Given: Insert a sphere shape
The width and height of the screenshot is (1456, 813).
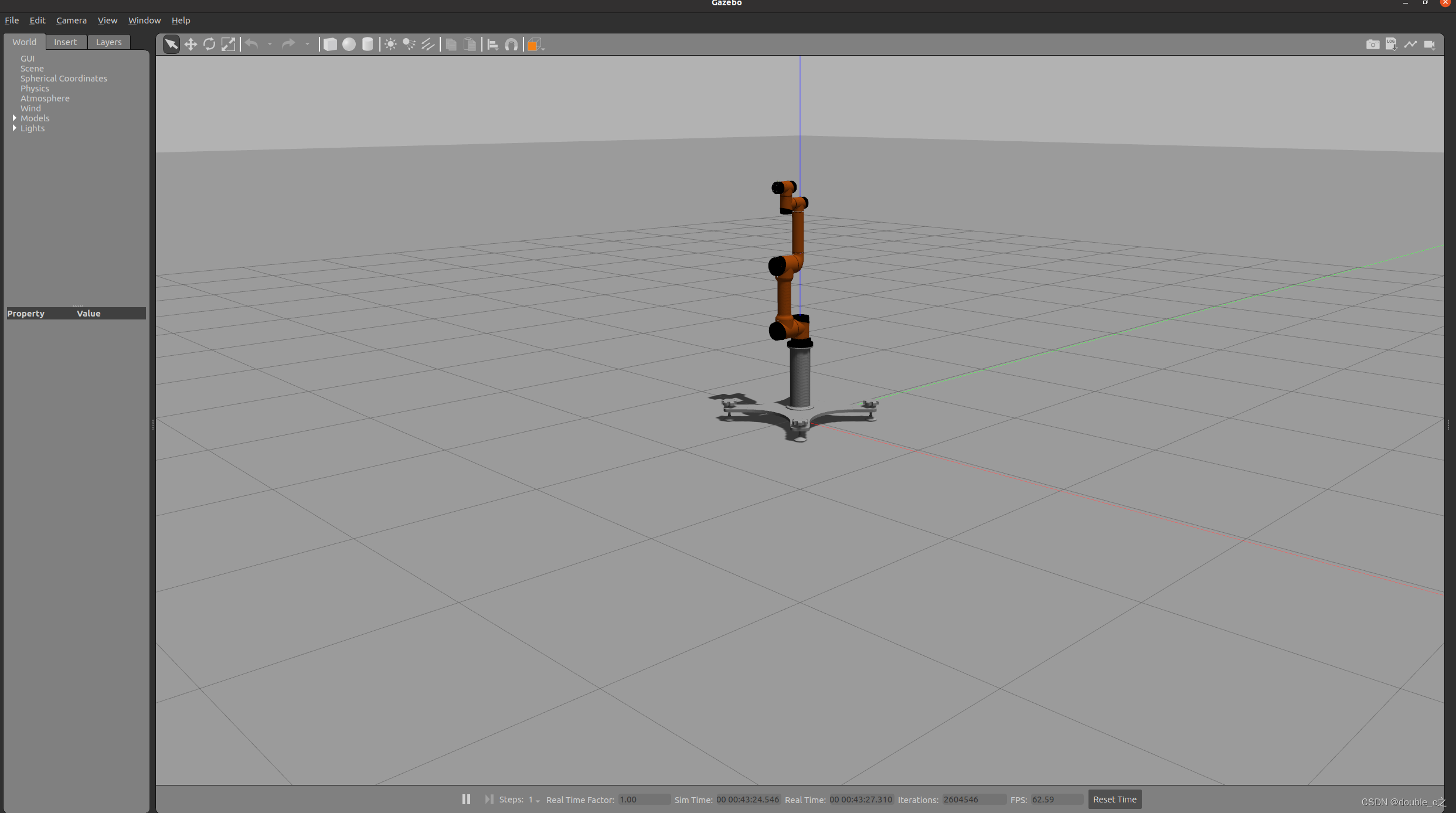Looking at the screenshot, I should (349, 45).
